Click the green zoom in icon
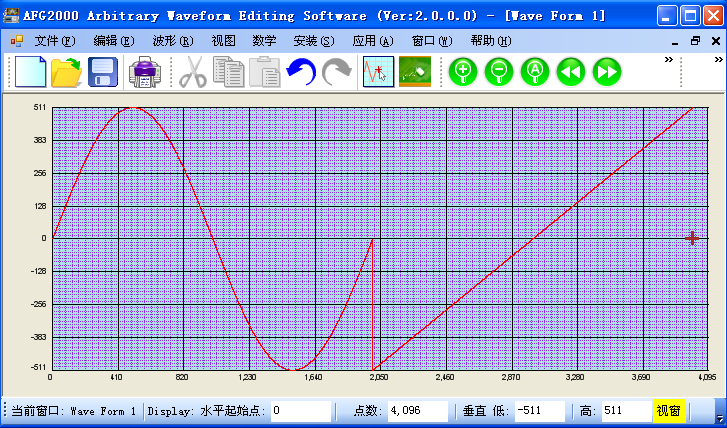The height and width of the screenshot is (428, 727). coord(462,72)
